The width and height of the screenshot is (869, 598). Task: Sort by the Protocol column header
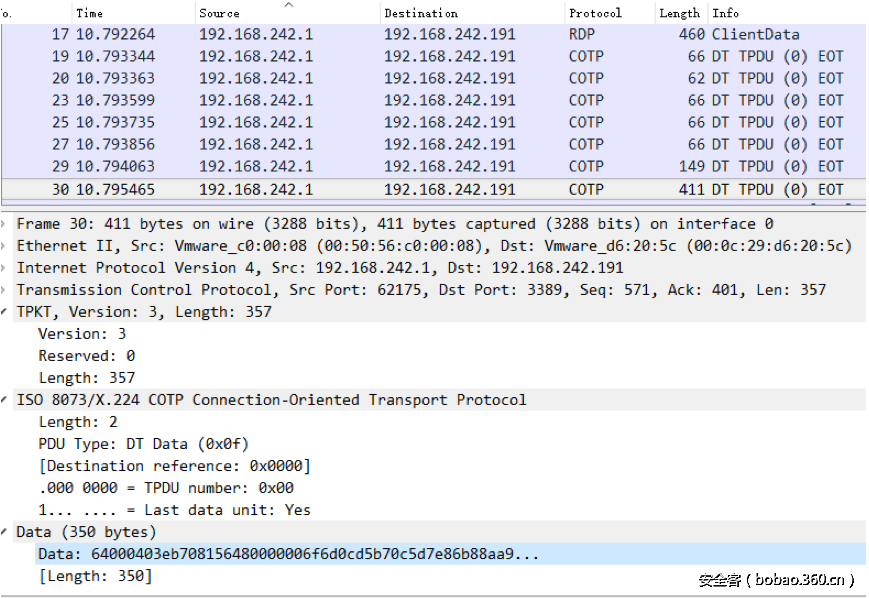(x=595, y=13)
